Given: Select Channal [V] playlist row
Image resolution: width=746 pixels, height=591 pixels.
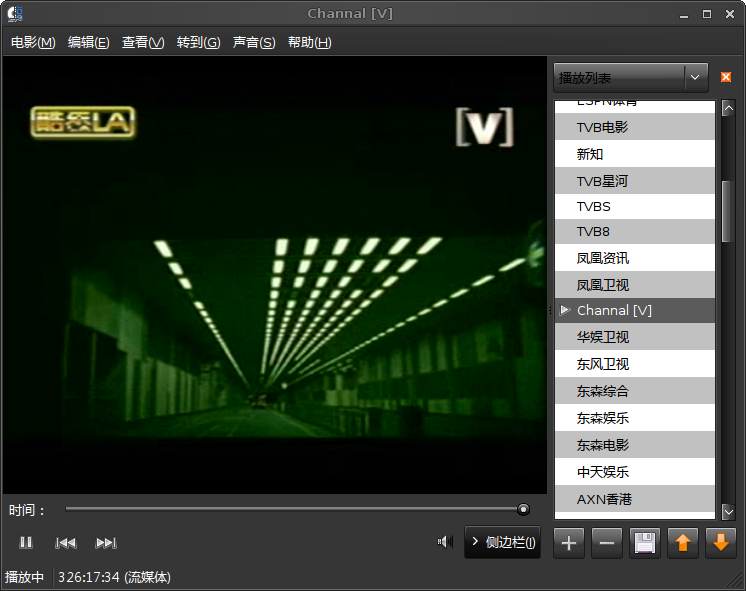Looking at the screenshot, I should pyautogui.click(x=635, y=310).
